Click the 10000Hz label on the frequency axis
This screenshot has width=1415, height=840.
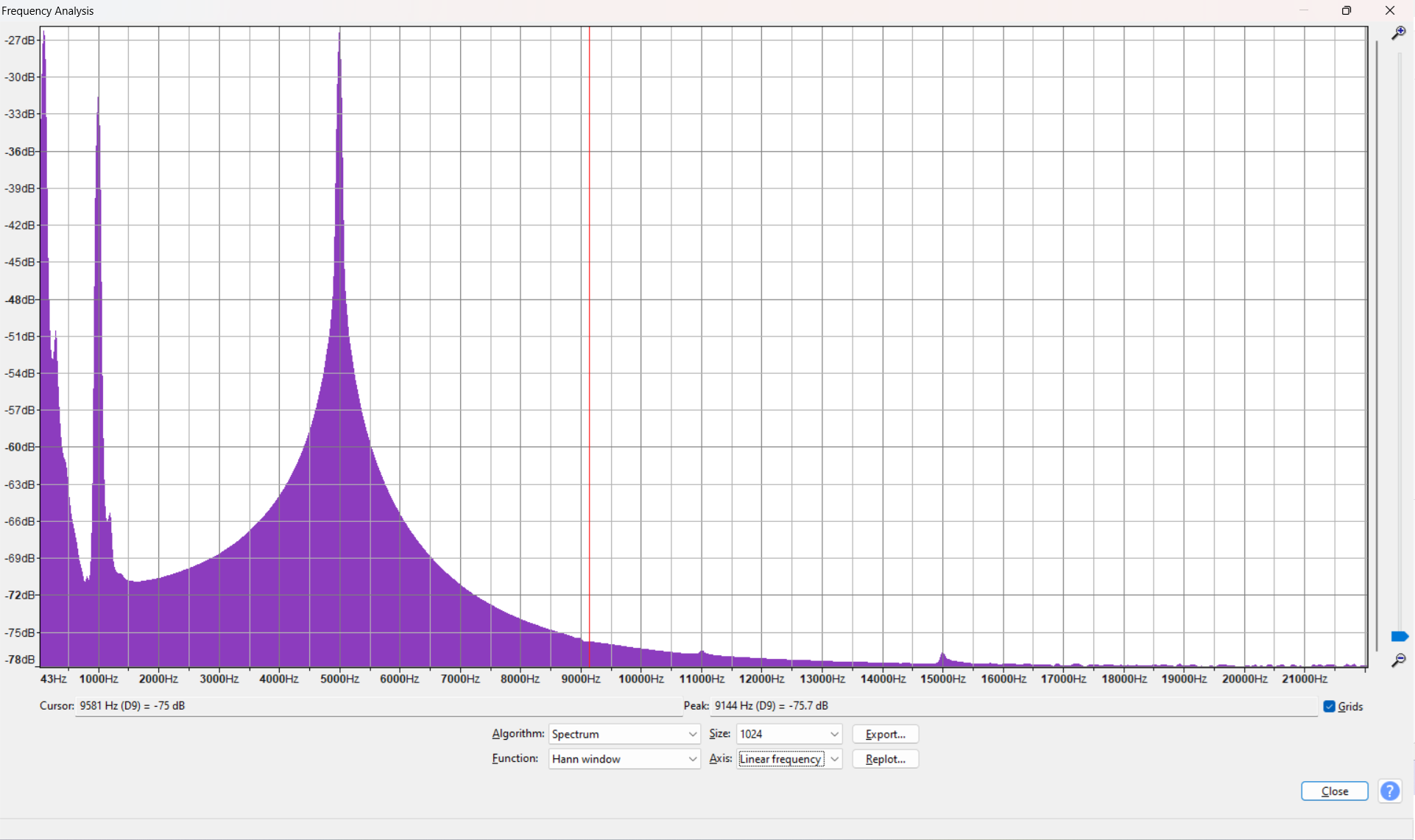pos(641,679)
